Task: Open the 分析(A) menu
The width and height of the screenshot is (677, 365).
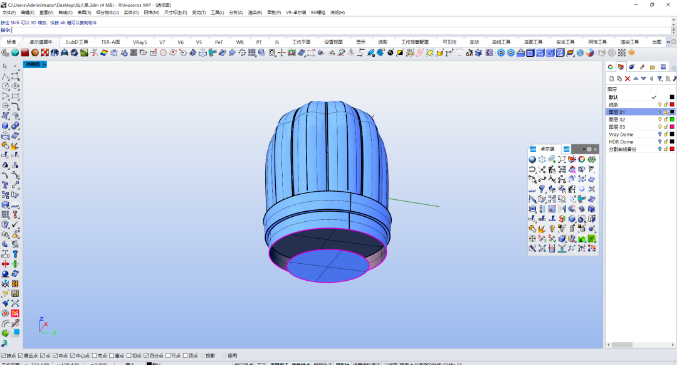Action: click(x=236, y=13)
